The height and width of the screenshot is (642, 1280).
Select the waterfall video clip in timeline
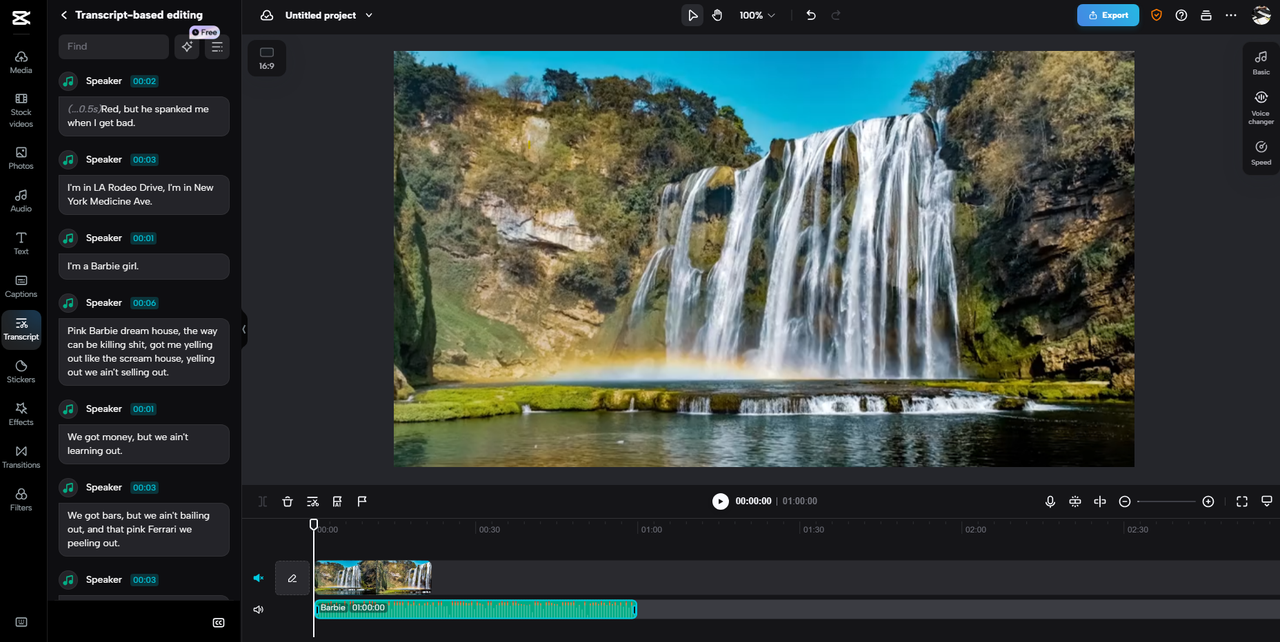tap(373, 577)
